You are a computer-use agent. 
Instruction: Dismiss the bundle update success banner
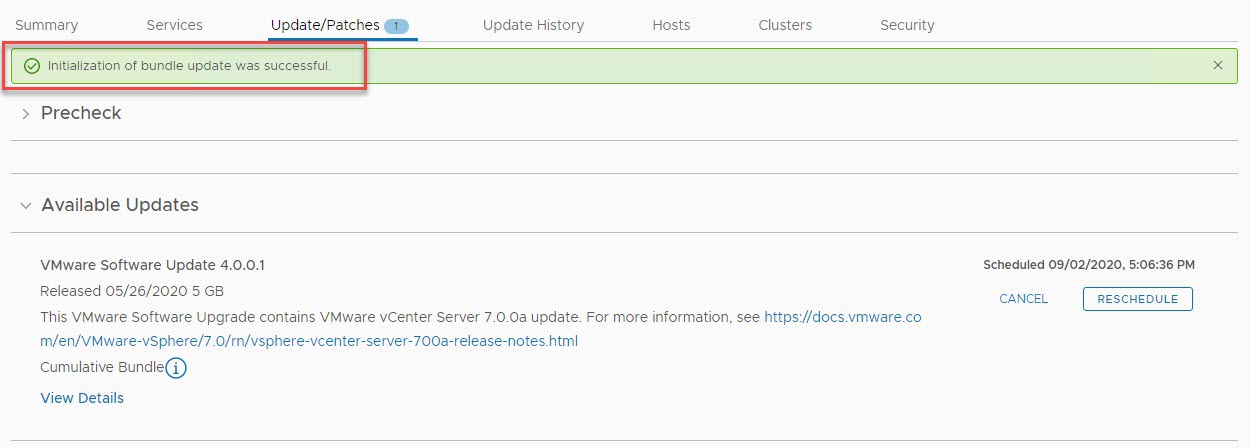coord(1217,65)
